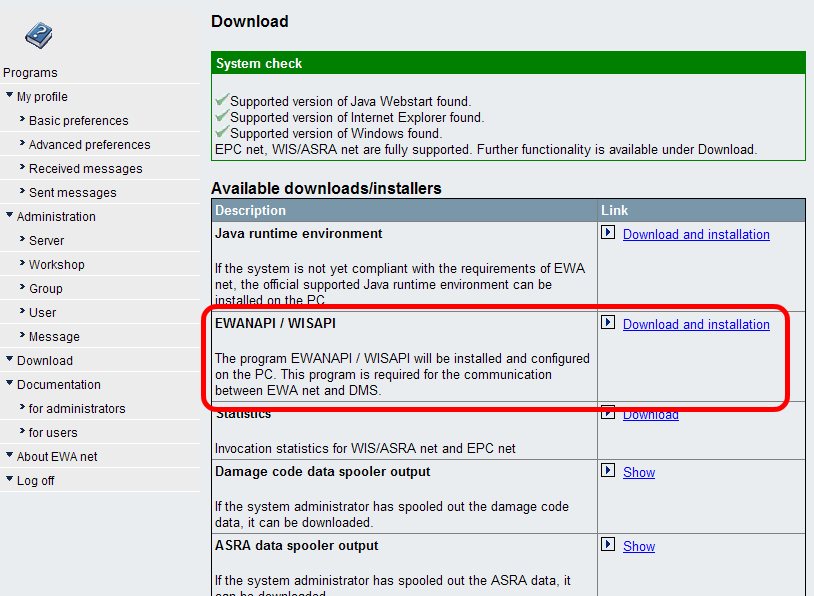The width and height of the screenshot is (814, 596).
Task: Click the EWA net logo icon
Action: [x=38, y=35]
